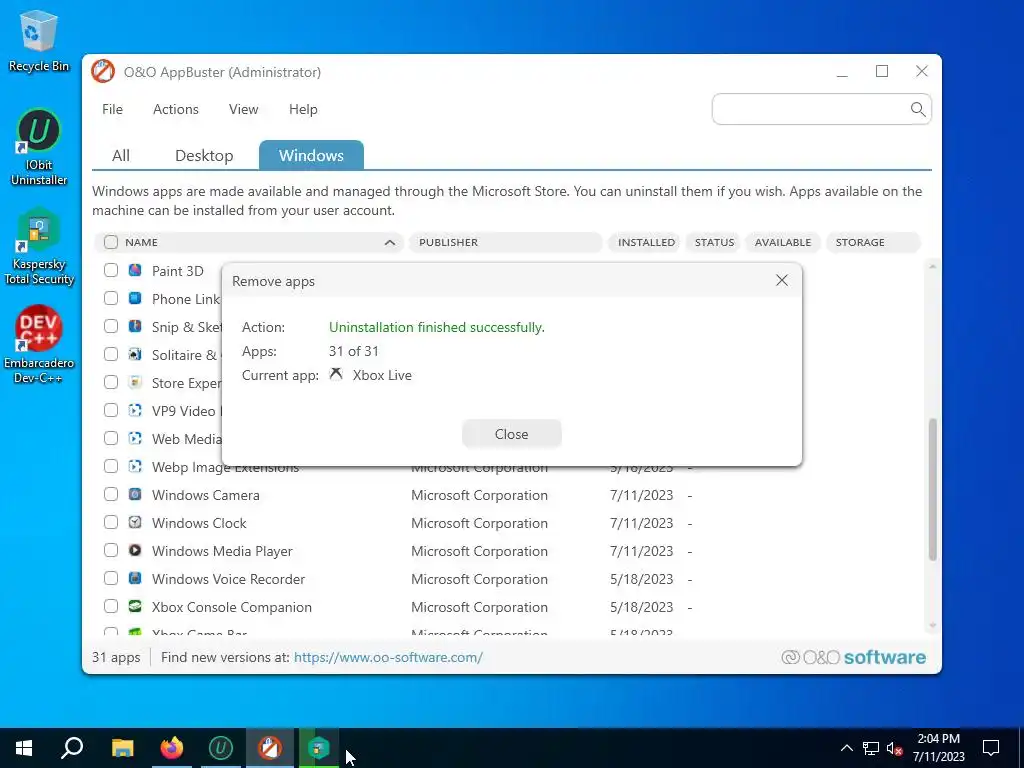Click the O&O AppBuster taskbar icon

tap(270, 748)
